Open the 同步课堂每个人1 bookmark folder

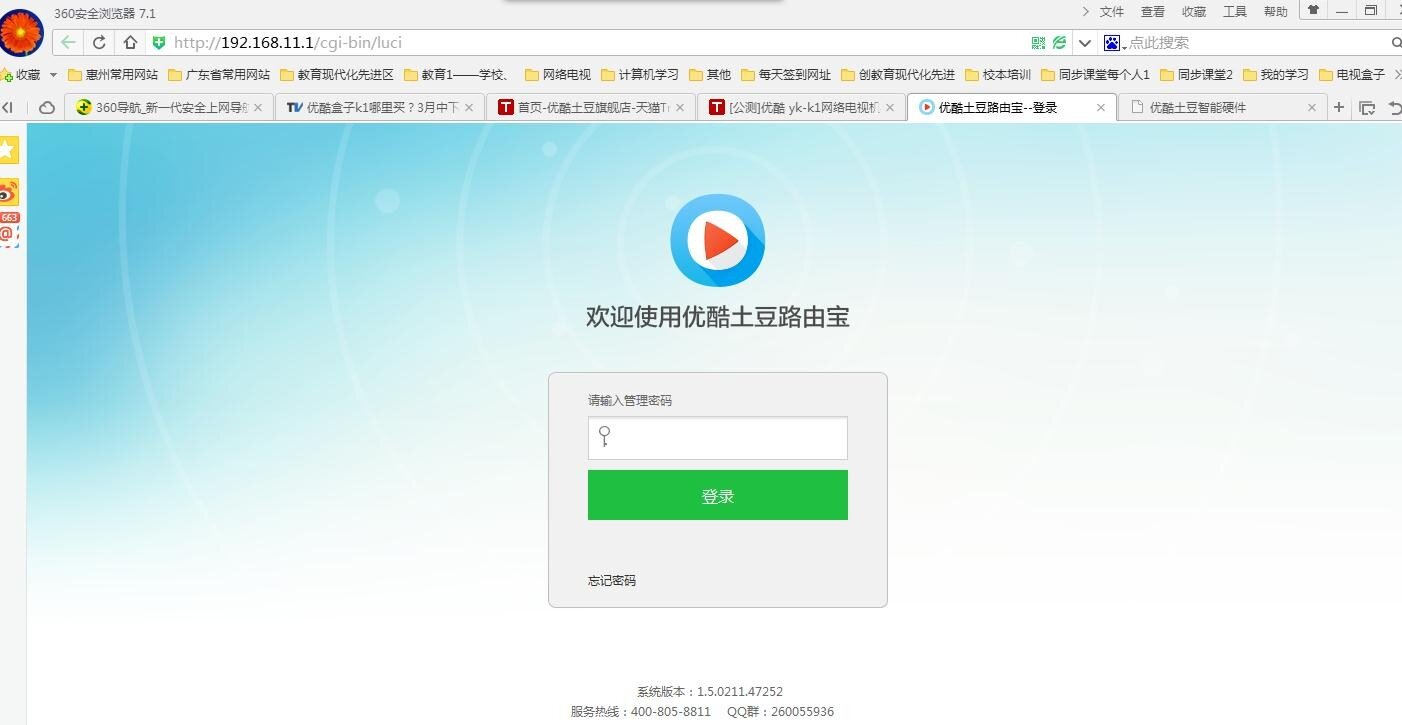(x=1096, y=74)
